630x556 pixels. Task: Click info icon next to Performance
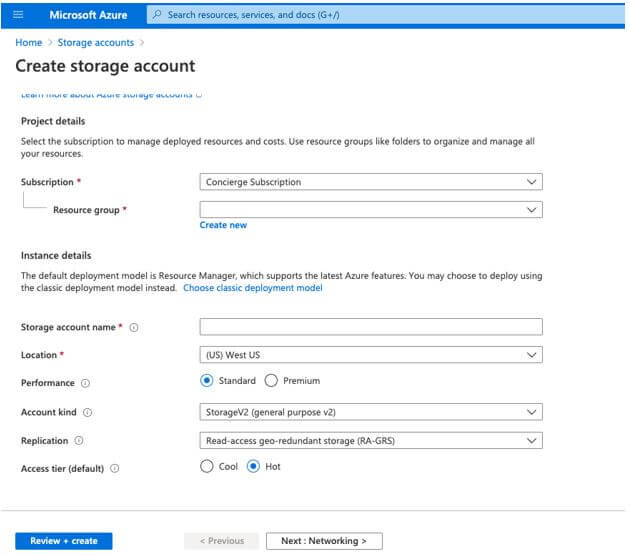click(x=85, y=382)
